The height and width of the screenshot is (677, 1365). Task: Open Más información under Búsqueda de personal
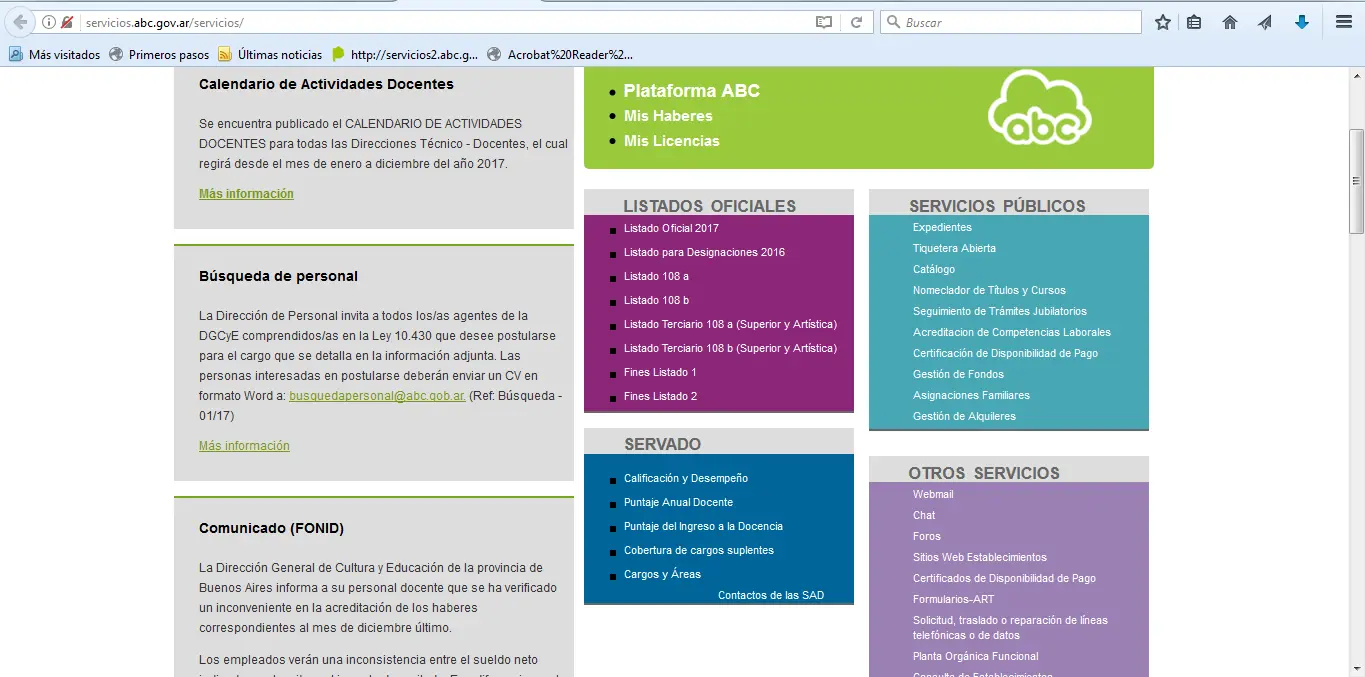point(245,446)
